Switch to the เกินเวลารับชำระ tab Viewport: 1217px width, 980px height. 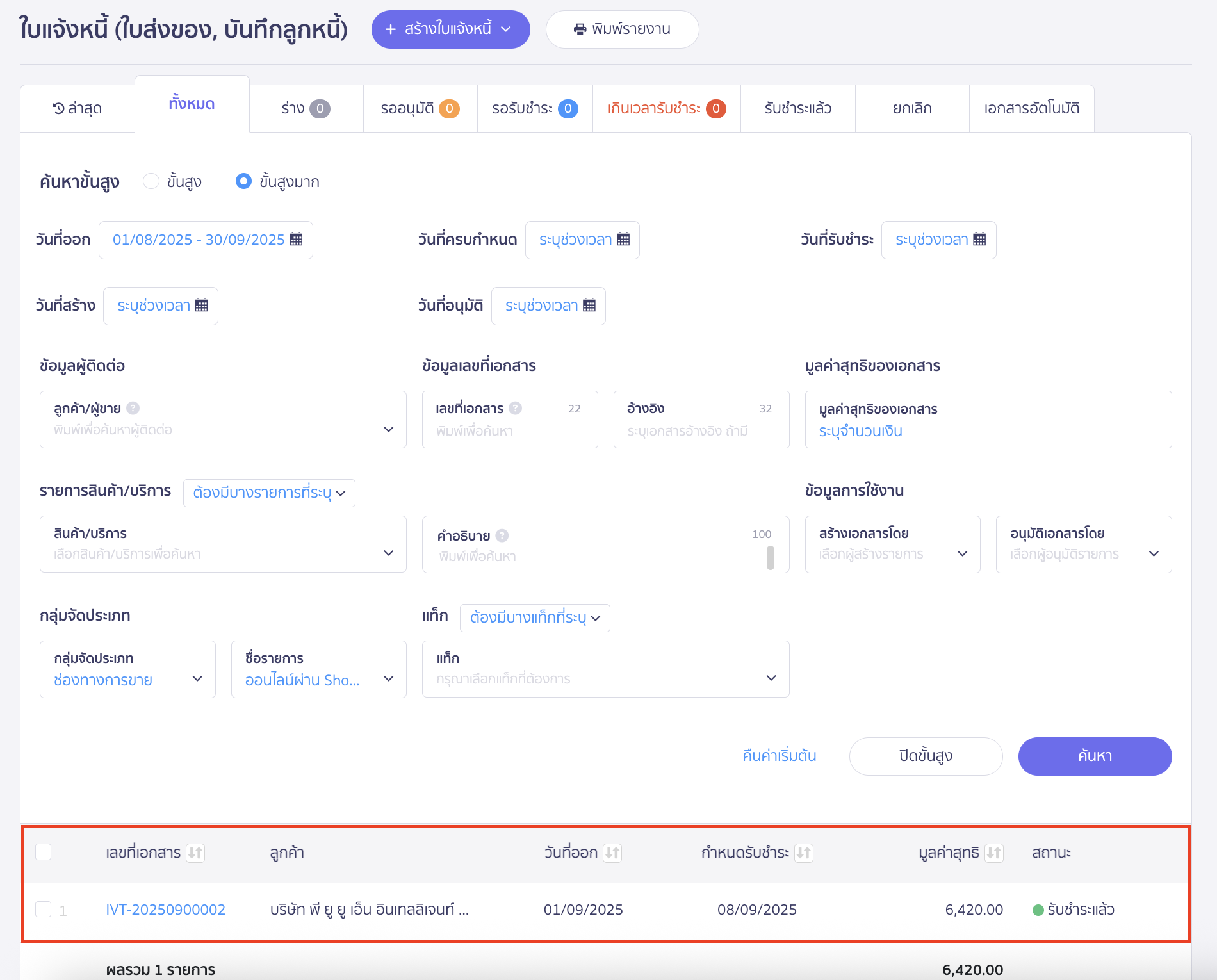click(666, 109)
